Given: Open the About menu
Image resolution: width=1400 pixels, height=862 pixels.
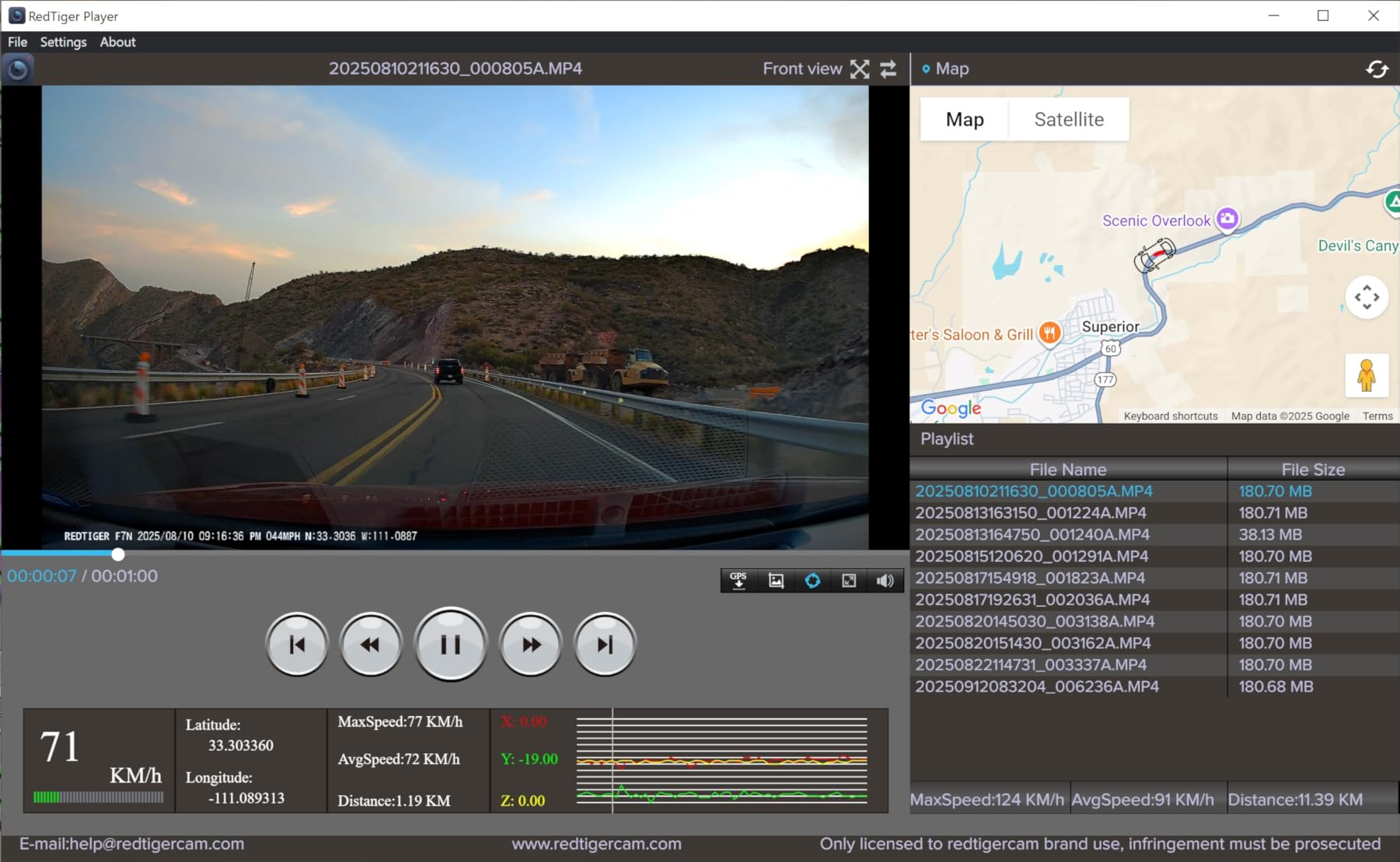Looking at the screenshot, I should [117, 42].
